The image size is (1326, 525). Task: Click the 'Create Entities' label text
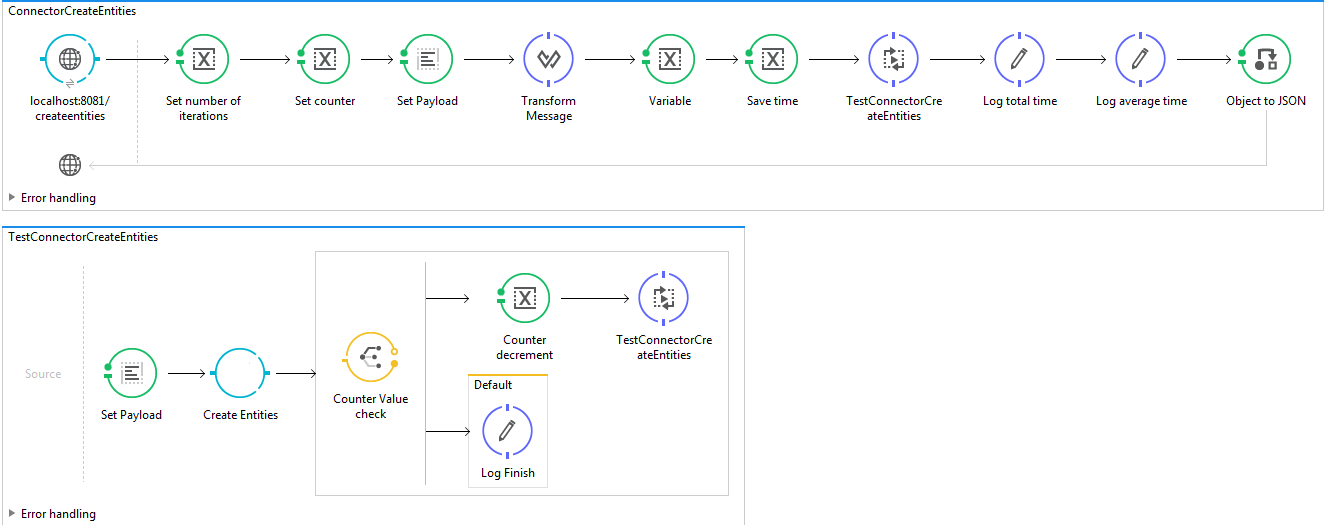click(241, 415)
